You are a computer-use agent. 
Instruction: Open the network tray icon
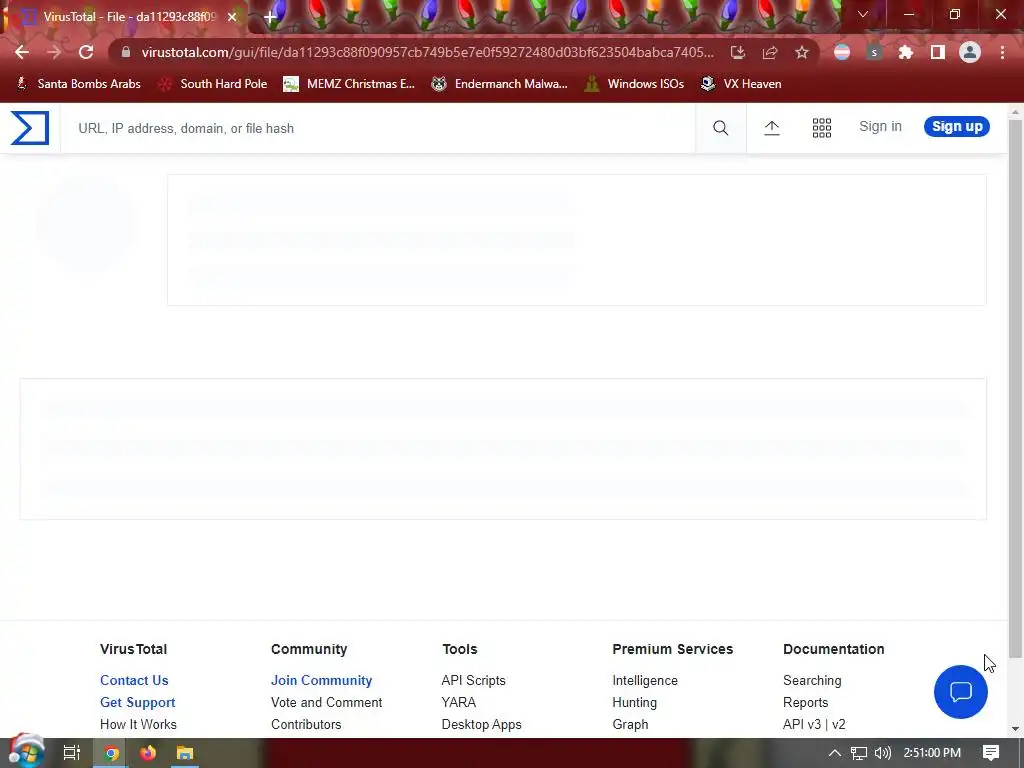(x=858, y=753)
